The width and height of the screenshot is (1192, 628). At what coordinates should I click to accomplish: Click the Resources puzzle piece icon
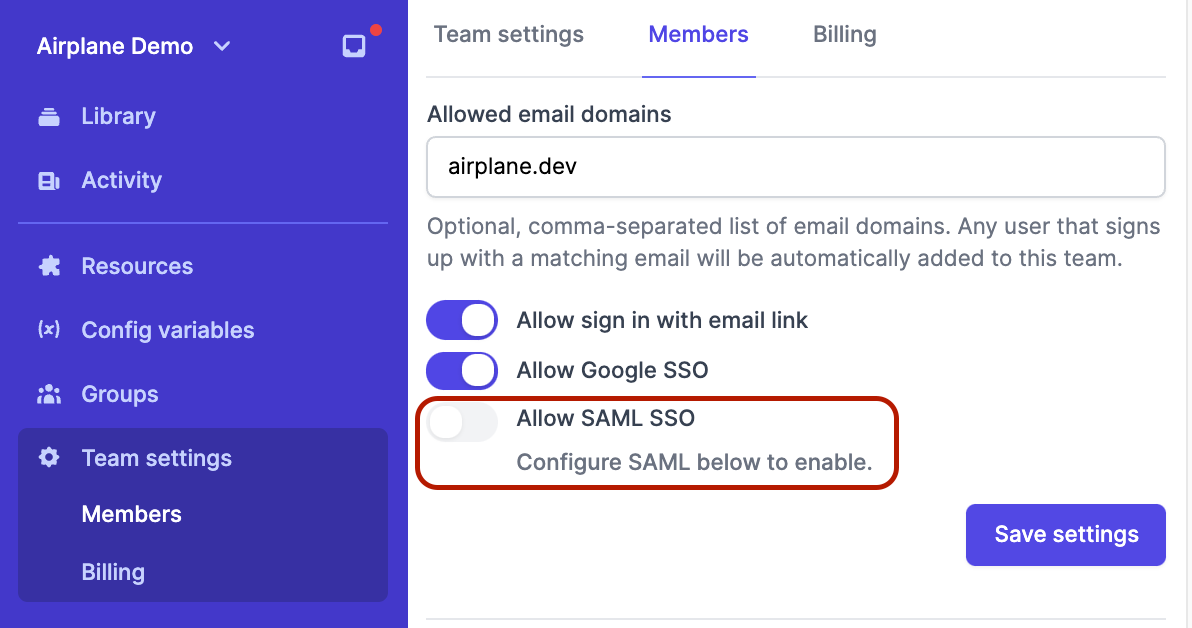[x=49, y=266]
